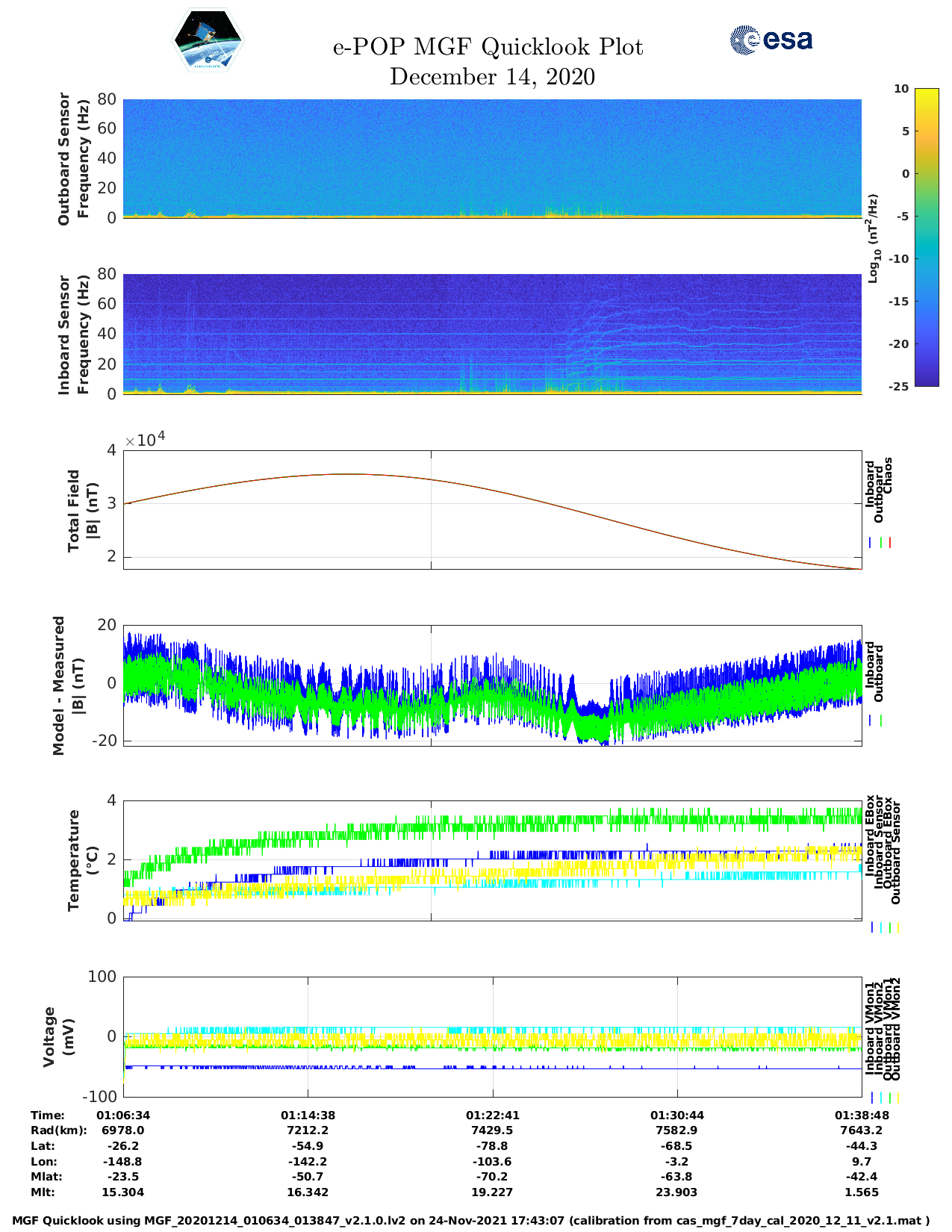The image size is (952, 1232).
Task: Select the green Outboard marker in Model-Measured legend
Action: (881, 721)
